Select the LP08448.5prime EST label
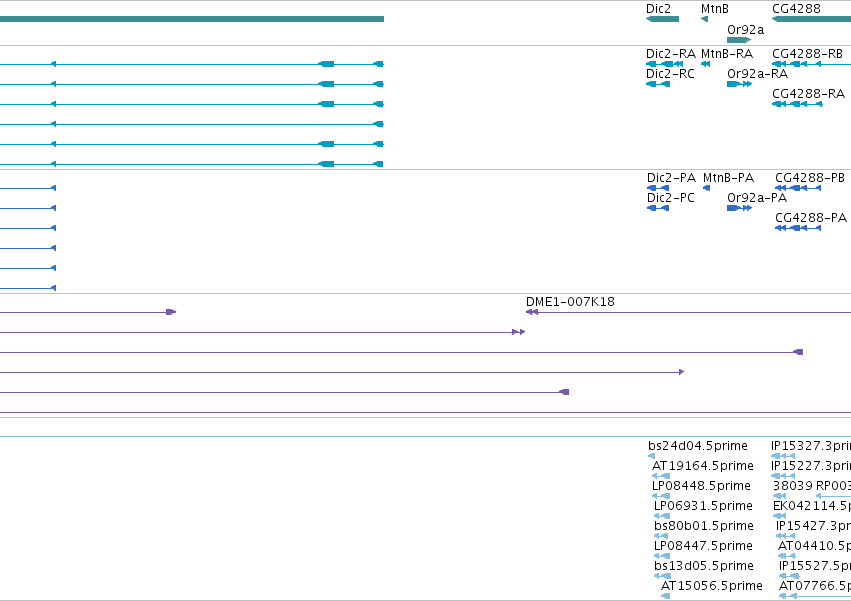The width and height of the screenshot is (851, 601). pyautogui.click(x=701, y=486)
